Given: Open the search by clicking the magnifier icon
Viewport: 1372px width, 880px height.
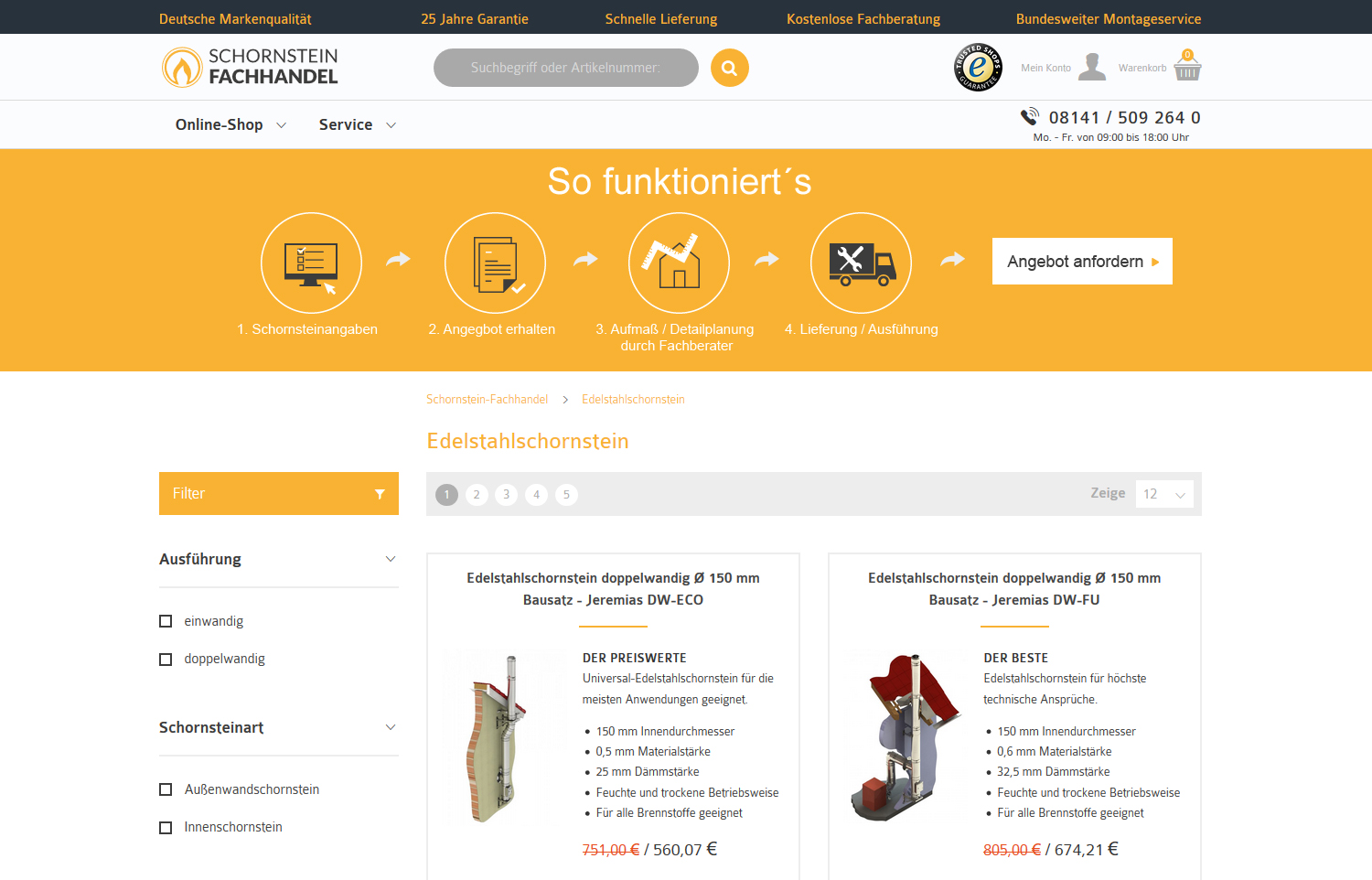Looking at the screenshot, I should tap(729, 67).
